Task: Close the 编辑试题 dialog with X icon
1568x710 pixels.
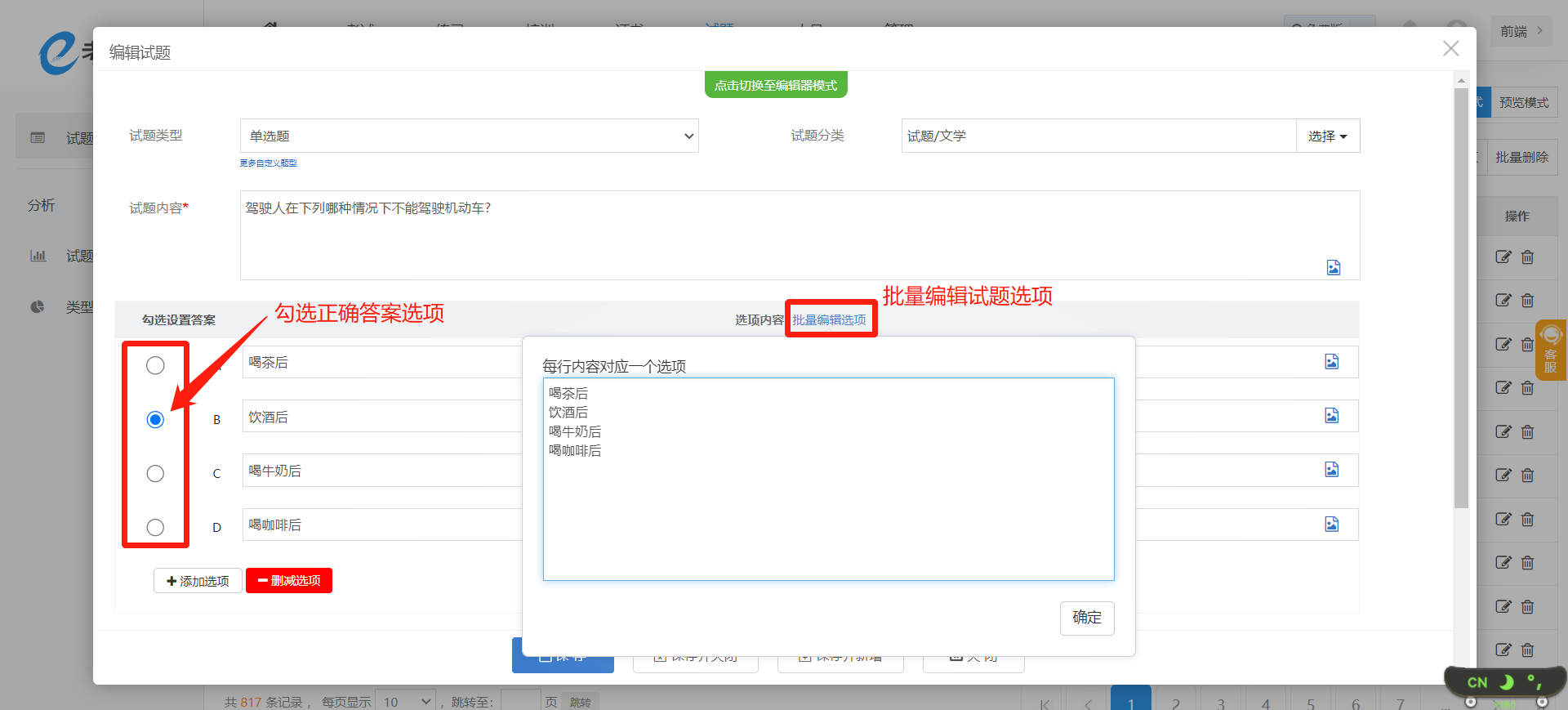Action: click(1450, 49)
